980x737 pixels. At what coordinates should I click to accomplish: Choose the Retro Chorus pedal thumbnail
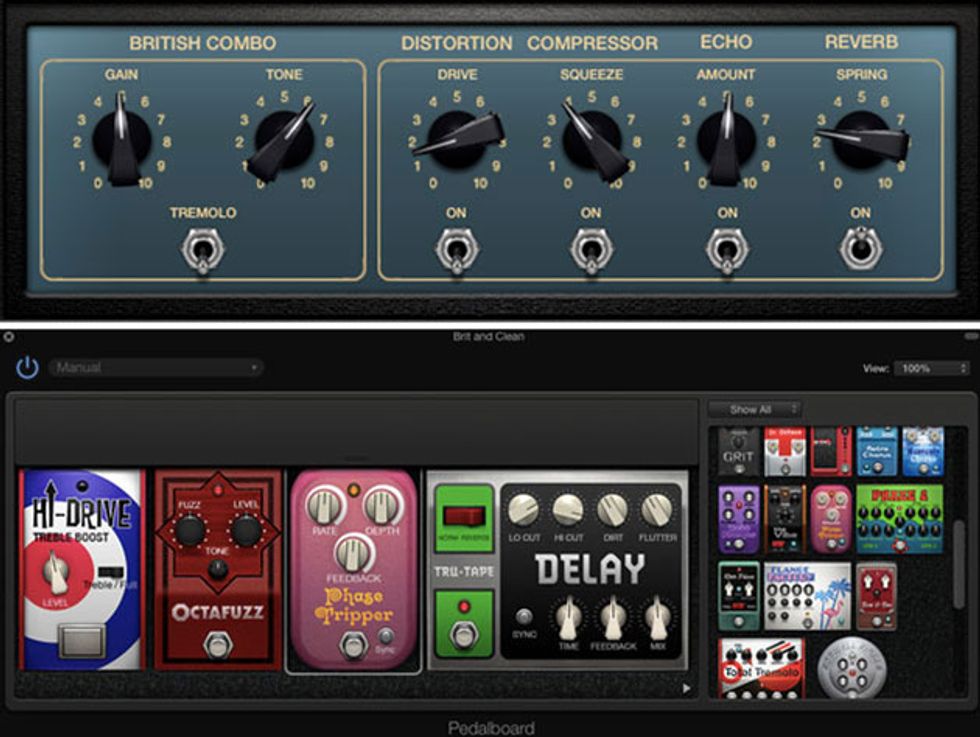coord(878,452)
